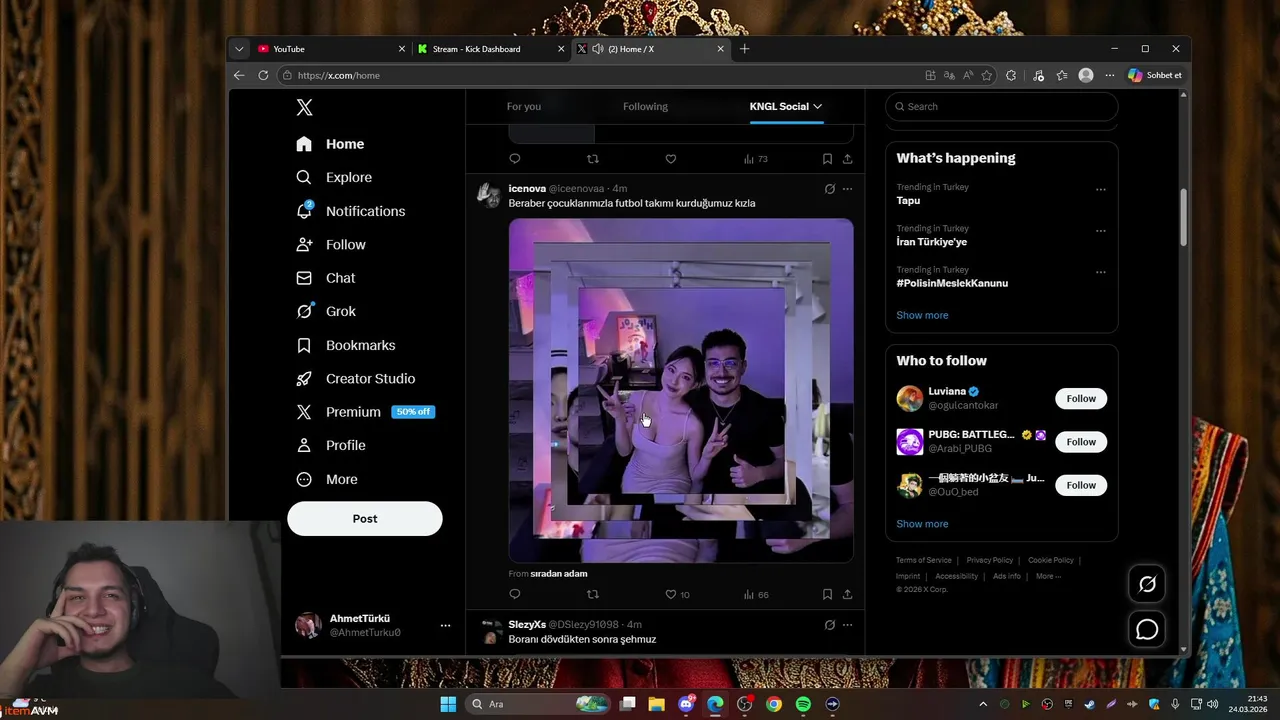
Task: Open Grok actions on SlezyXs's post
Action: coord(829,625)
